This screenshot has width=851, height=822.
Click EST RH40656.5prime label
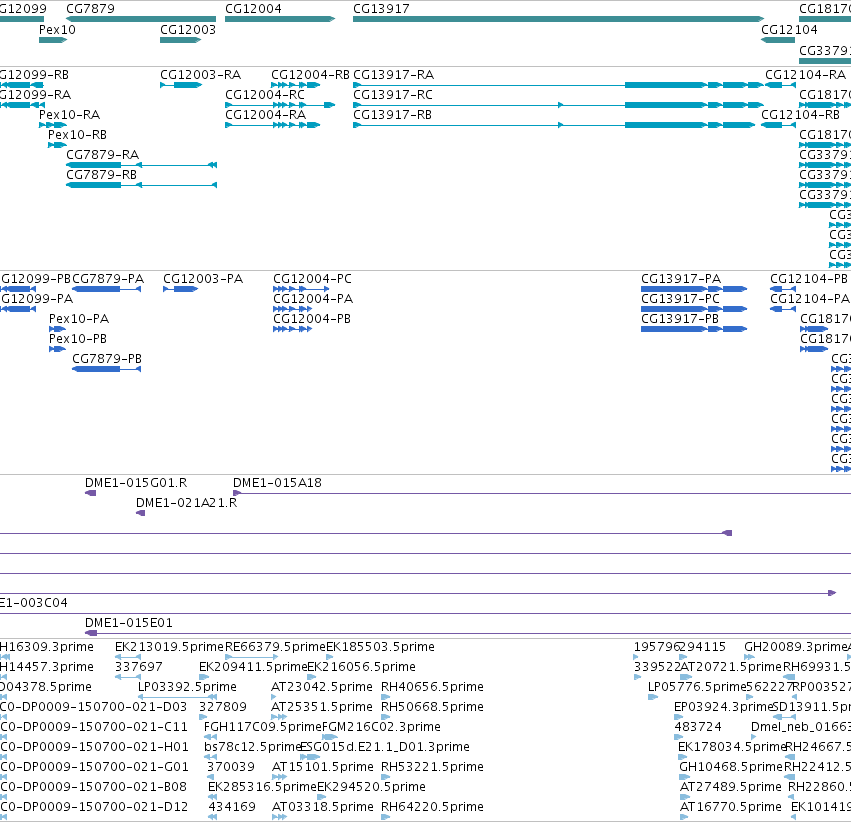pos(432,687)
